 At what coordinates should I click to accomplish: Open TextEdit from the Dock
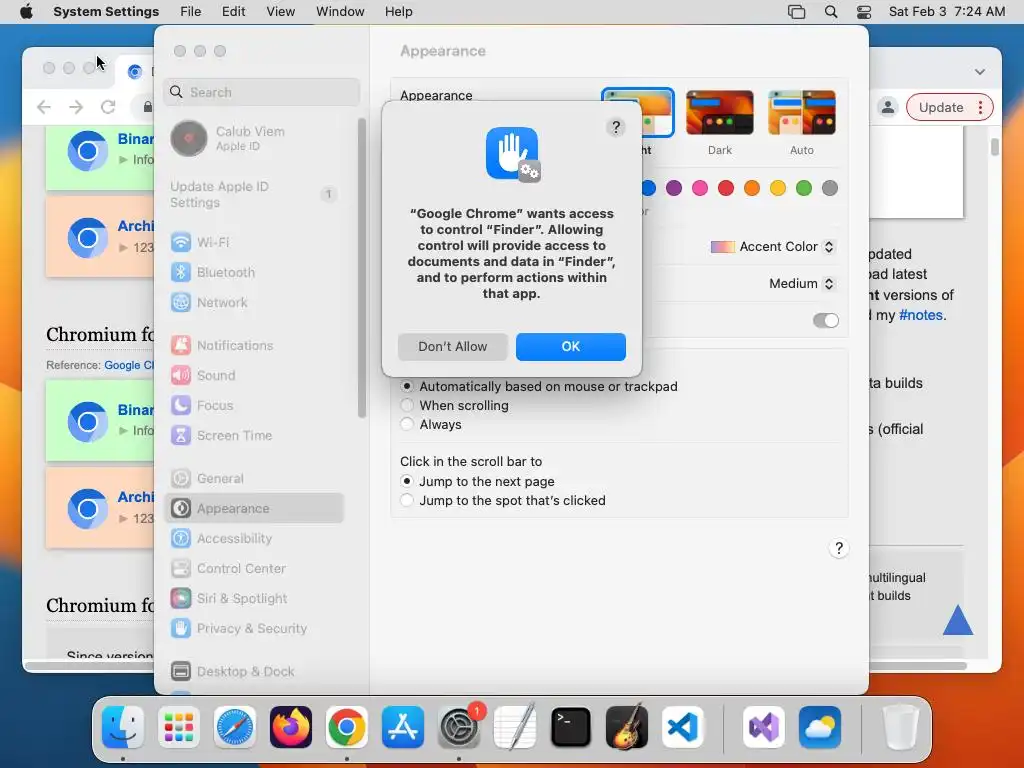click(x=515, y=727)
